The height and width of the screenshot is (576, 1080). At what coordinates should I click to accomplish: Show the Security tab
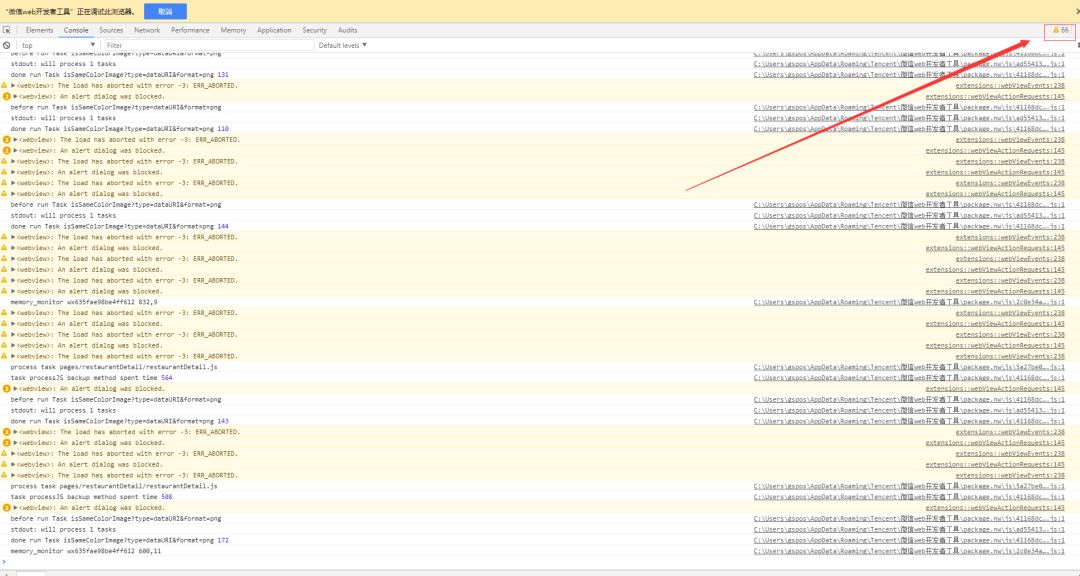click(x=314, y=30)
